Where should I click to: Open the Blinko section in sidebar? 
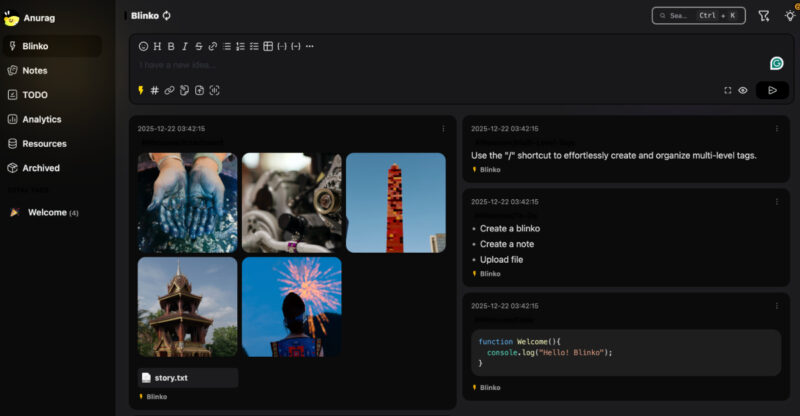click(x=52, y=46)
